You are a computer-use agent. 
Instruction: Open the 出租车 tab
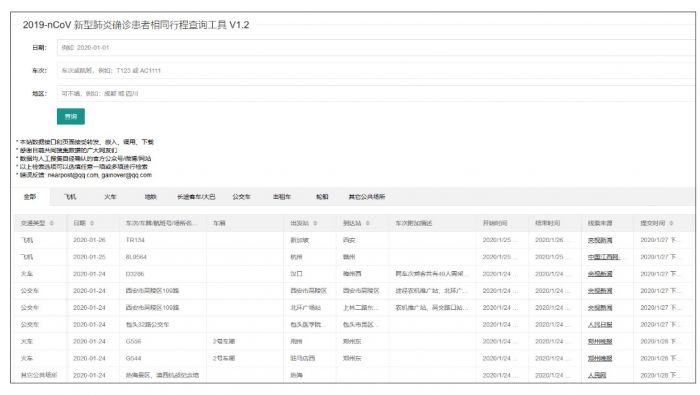coord(282,197)
